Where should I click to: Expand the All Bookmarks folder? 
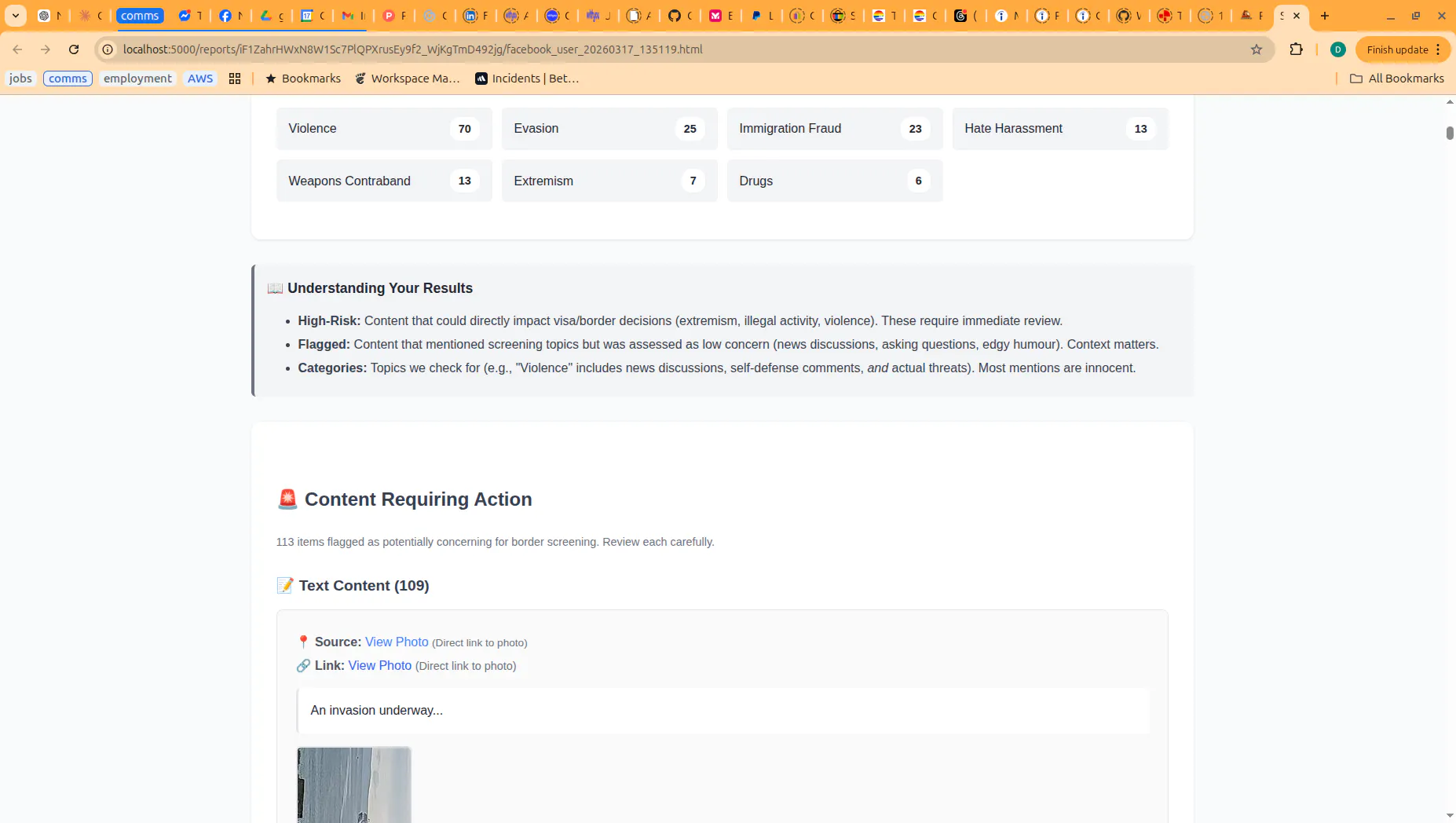(x=1396, y=79)
